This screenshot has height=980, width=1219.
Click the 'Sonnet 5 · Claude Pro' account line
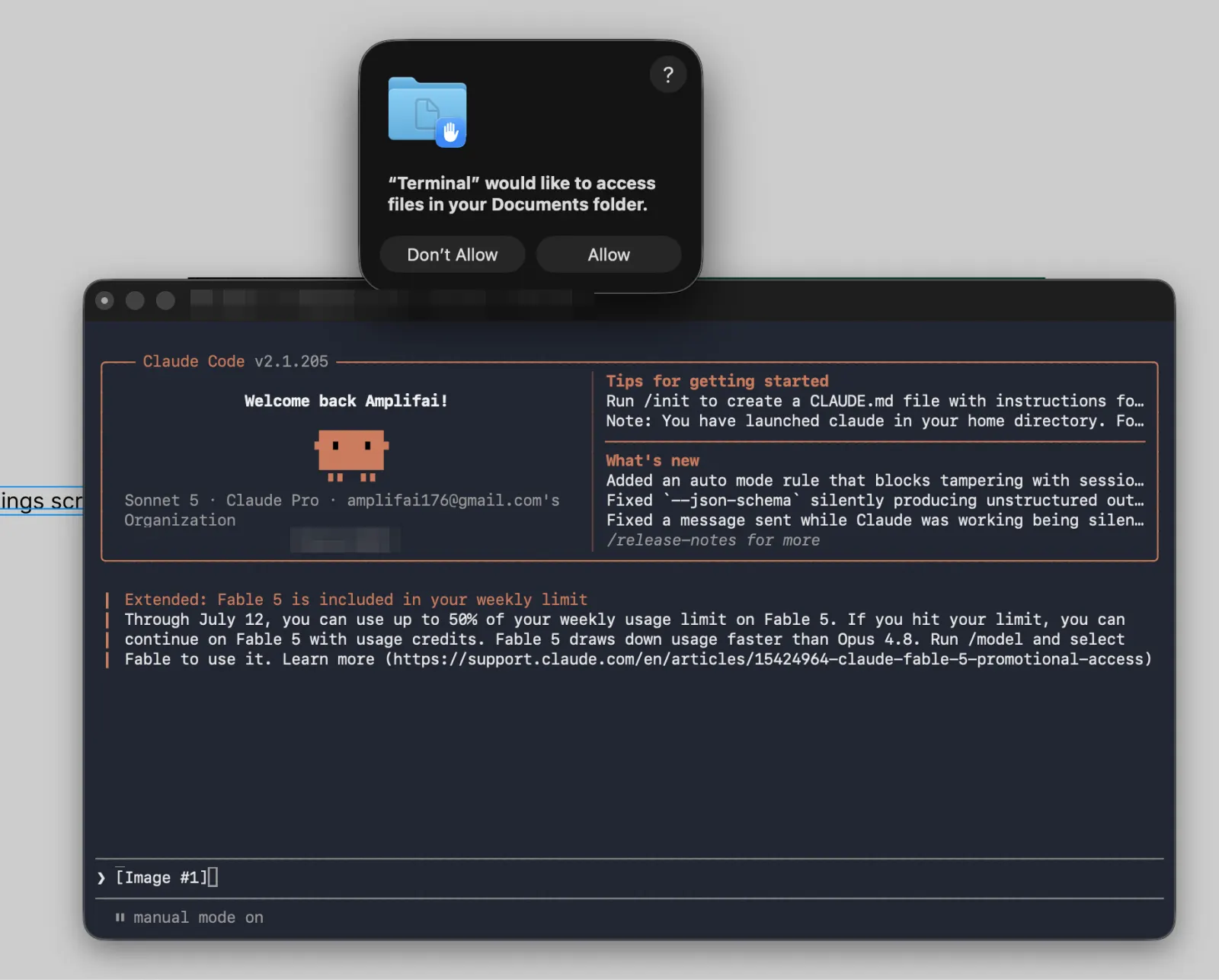click(x=342, y=500)
